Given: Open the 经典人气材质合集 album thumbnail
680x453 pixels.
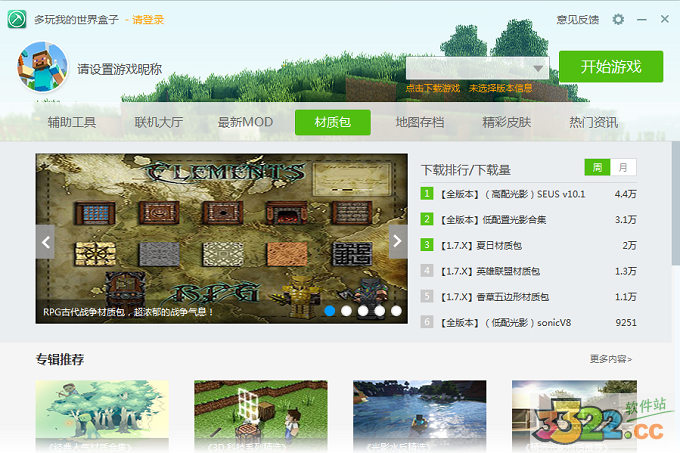Looking at the screenshot, I should 102,416.
